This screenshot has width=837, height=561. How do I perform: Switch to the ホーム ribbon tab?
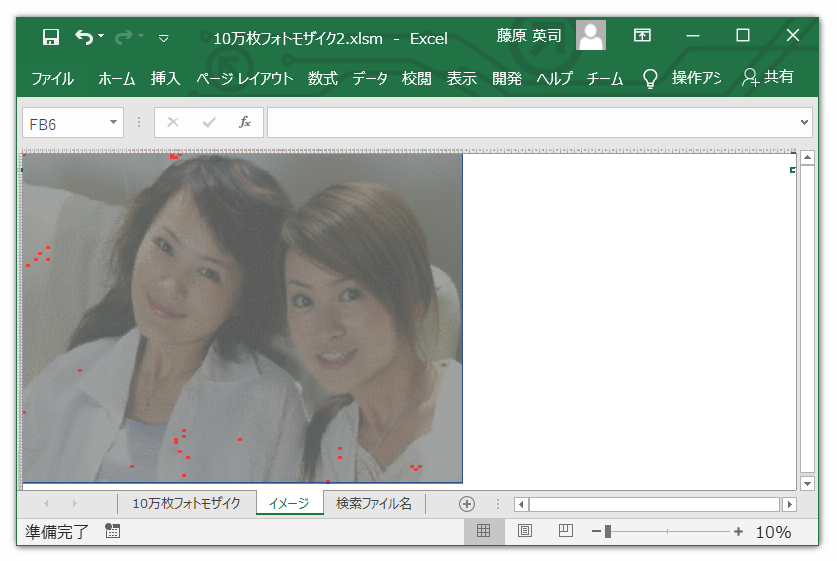pos(116,78)
